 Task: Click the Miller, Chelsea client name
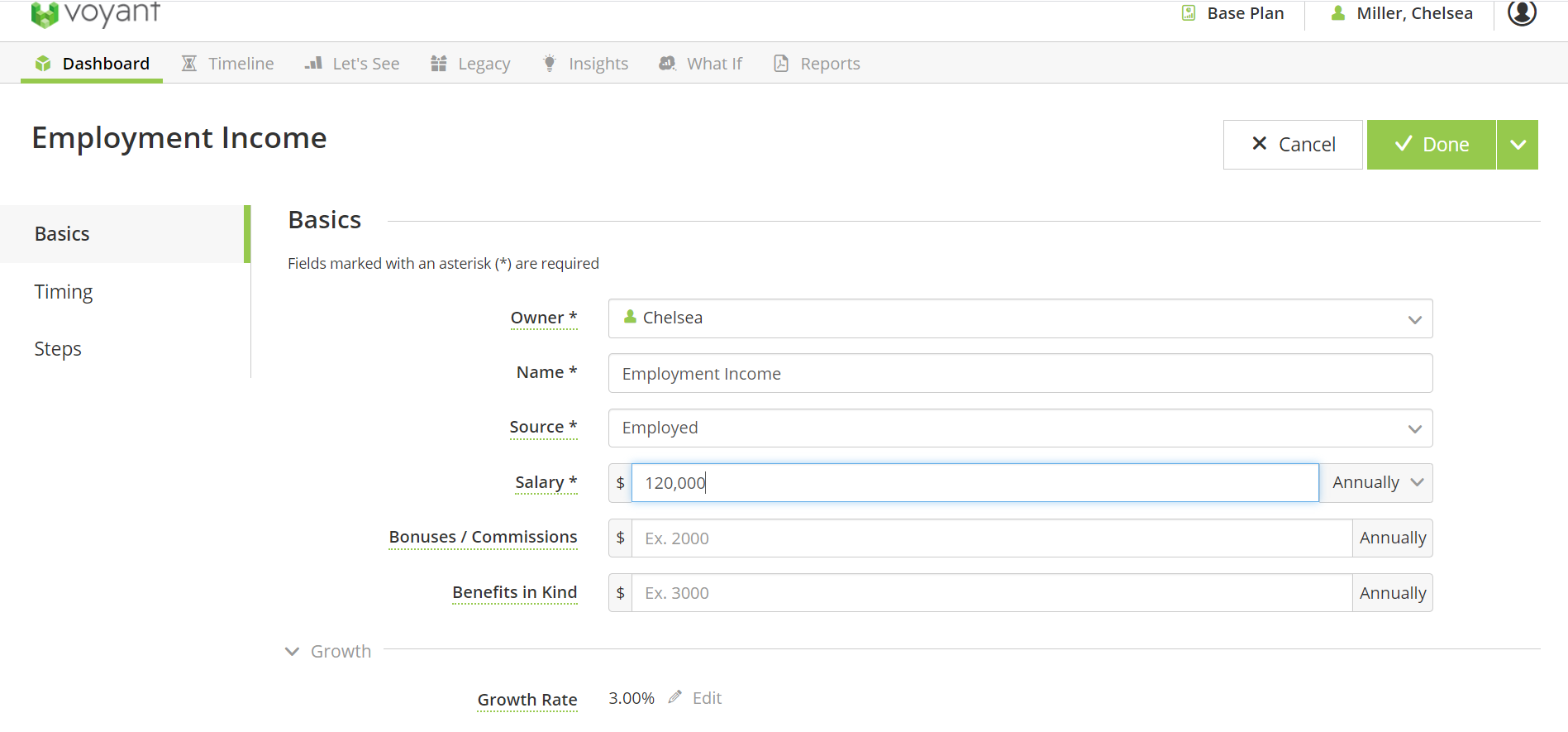(x=1414, y=13)
